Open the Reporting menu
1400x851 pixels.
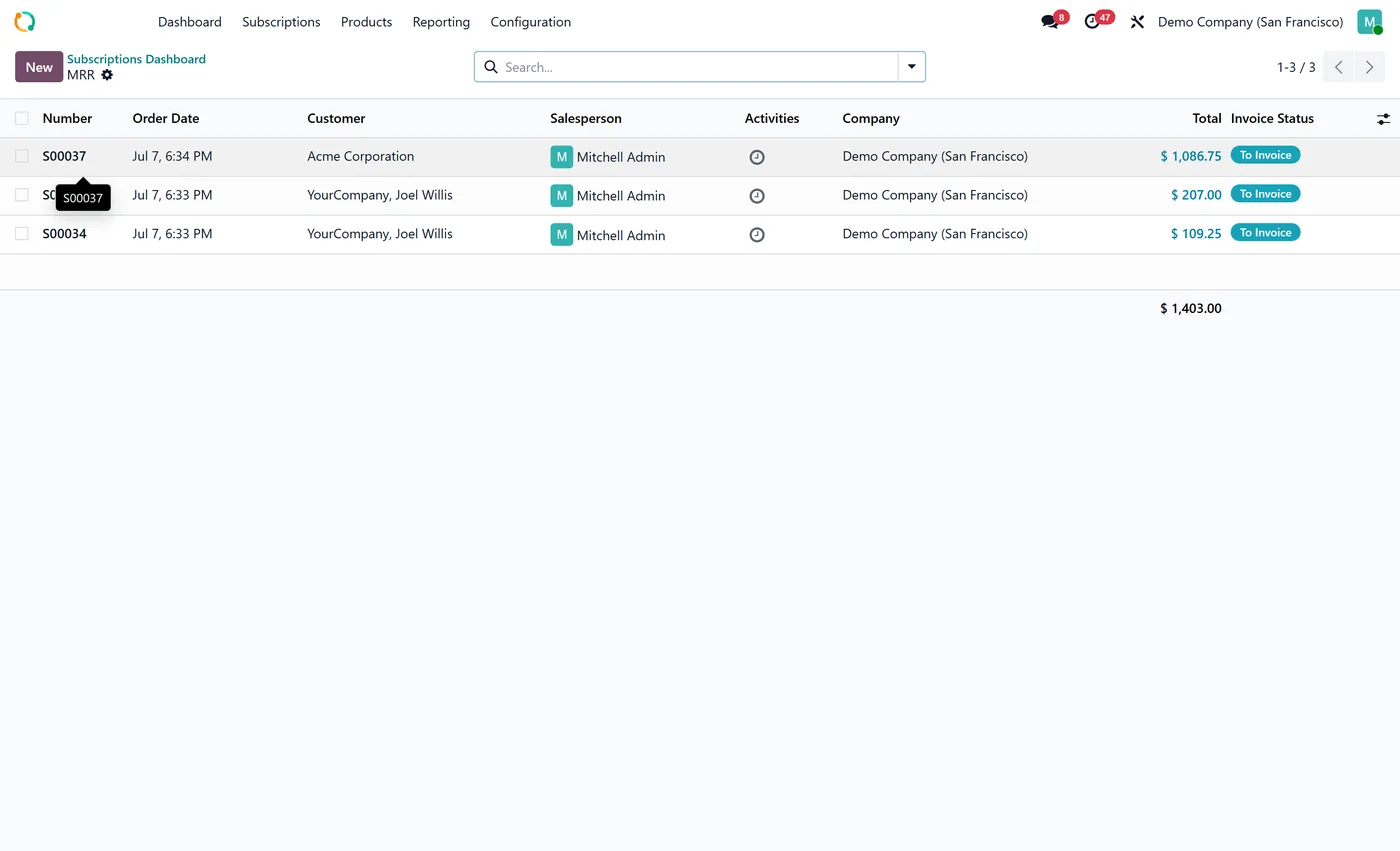click(x=441, y=22)
